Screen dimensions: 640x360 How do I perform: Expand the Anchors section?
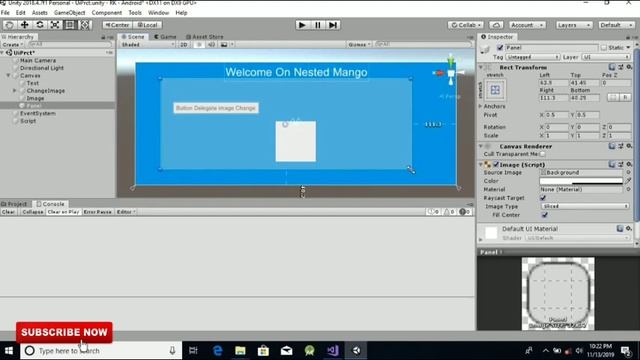coord(481,106)
